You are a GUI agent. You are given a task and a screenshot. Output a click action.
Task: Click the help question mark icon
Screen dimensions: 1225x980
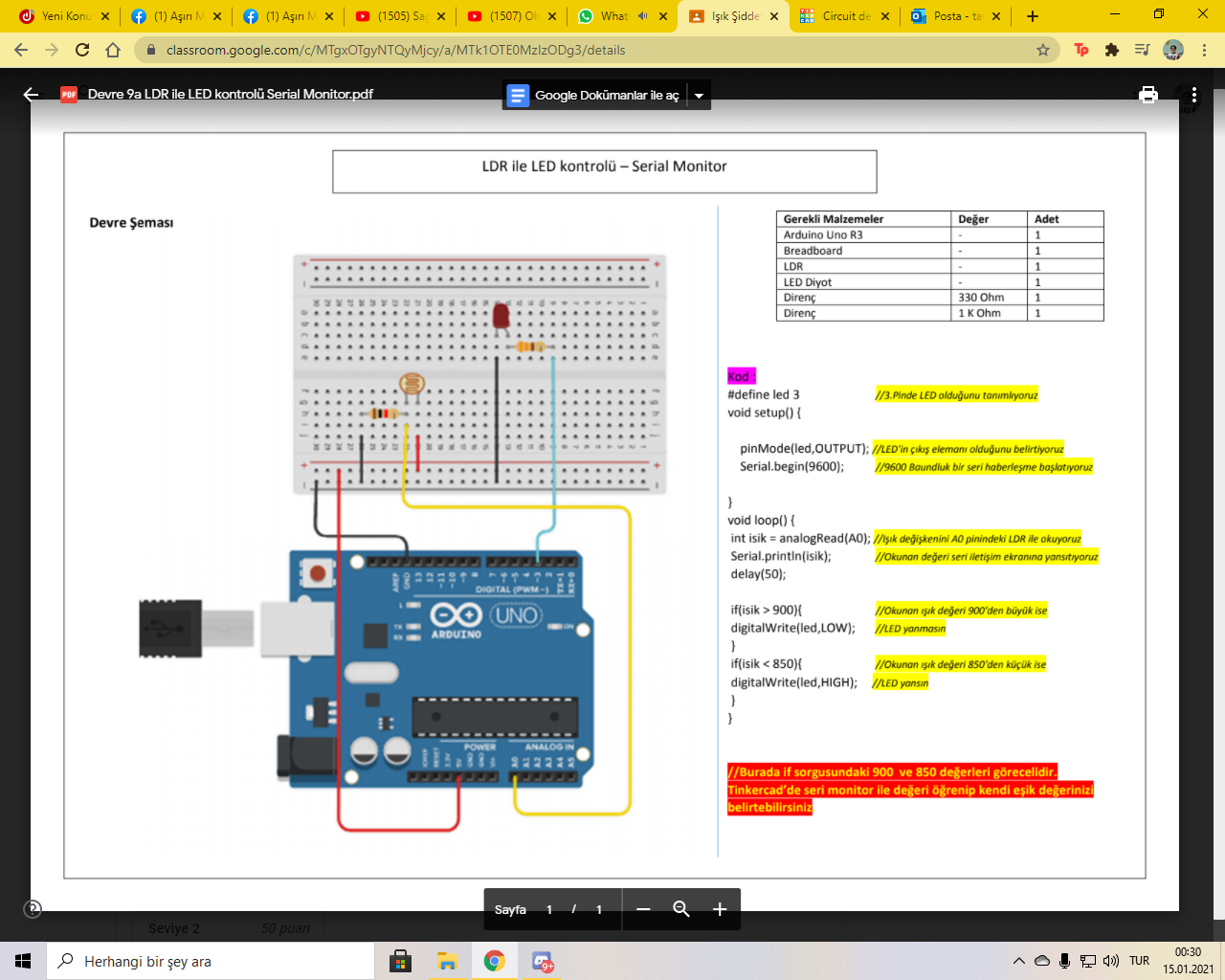pos(33,909)
